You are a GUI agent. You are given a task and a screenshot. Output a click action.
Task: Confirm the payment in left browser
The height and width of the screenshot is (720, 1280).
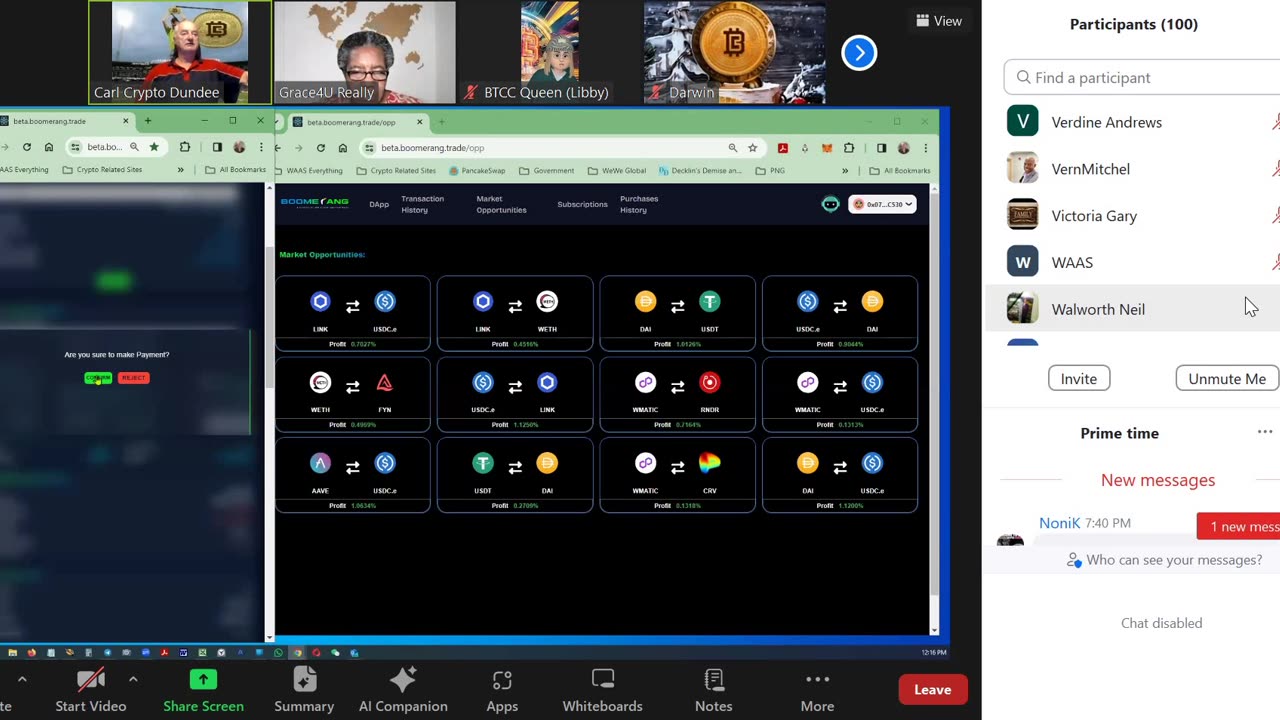coord(98,378)
